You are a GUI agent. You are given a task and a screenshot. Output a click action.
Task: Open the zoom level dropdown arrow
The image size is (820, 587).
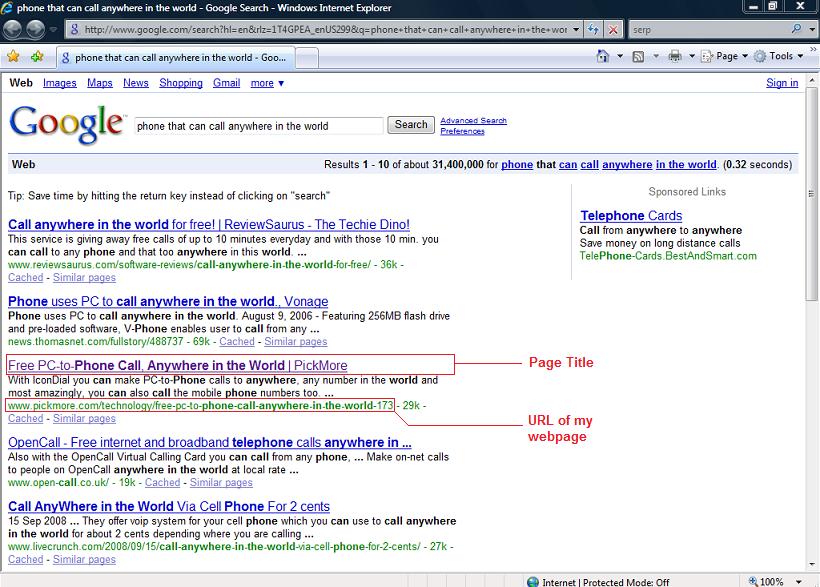pos(799,581)
